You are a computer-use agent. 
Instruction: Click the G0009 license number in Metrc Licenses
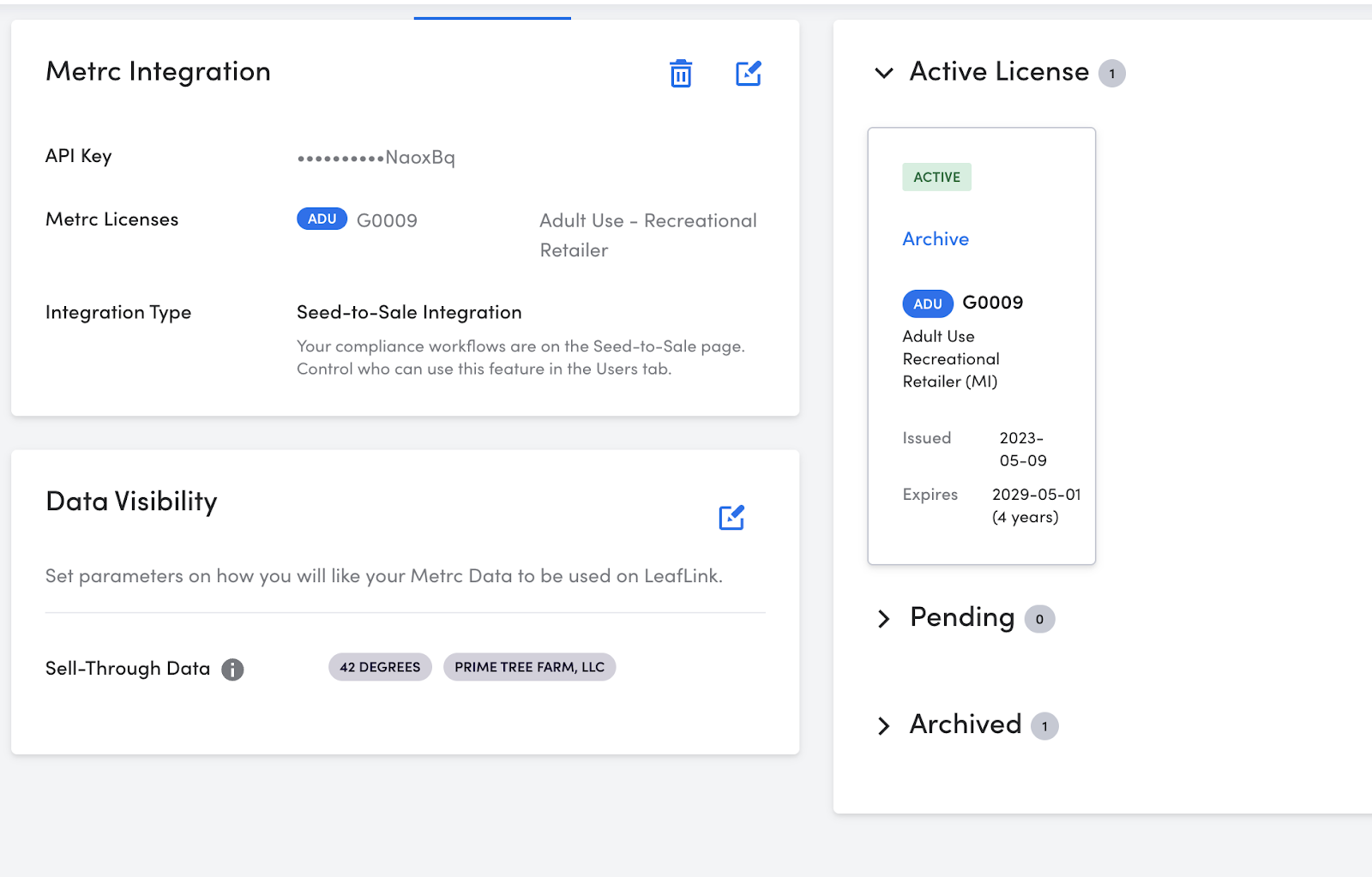387,220
